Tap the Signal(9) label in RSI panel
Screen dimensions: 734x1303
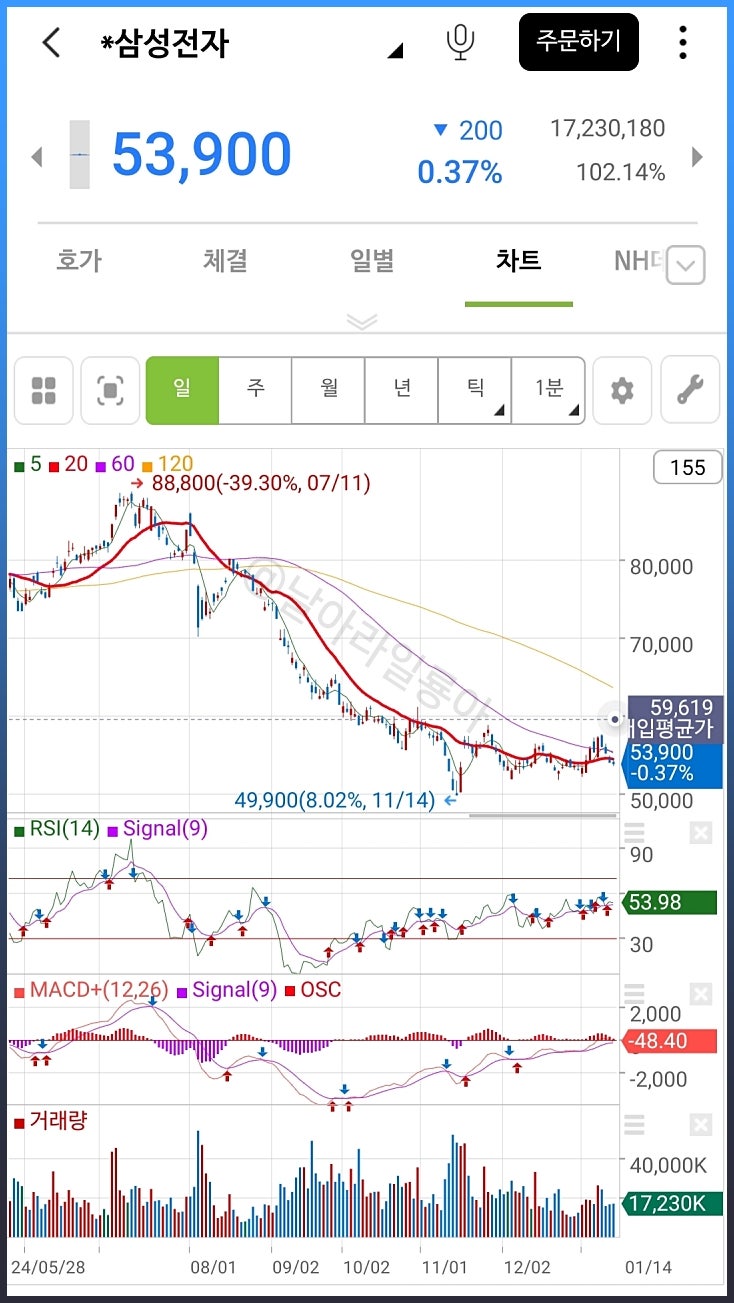pos(157,829)
